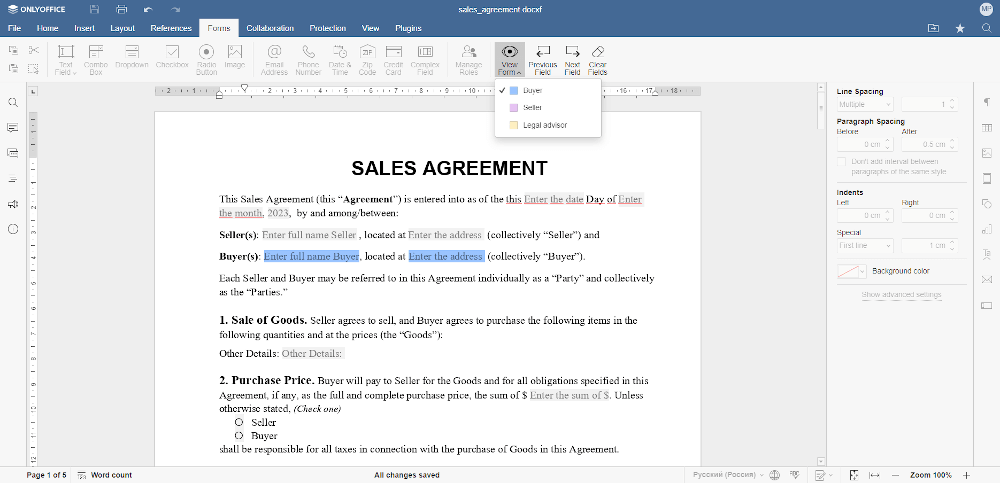Click the Print icon in title bar
The width and height of the screenshot is (1000, 483).
pyautogui.click(x=122, y=9)
